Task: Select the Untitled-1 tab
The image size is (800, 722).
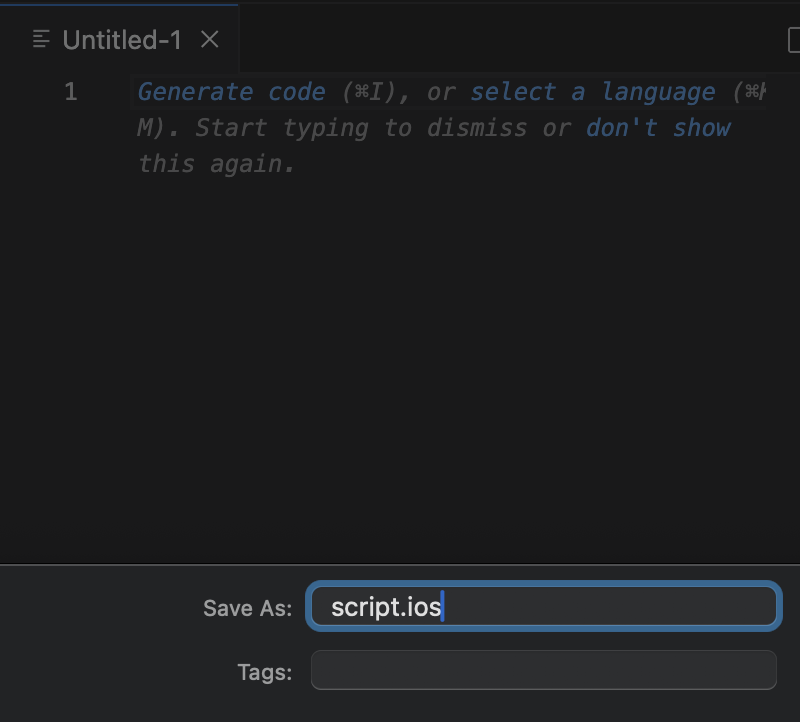Action: click(122, 39)
